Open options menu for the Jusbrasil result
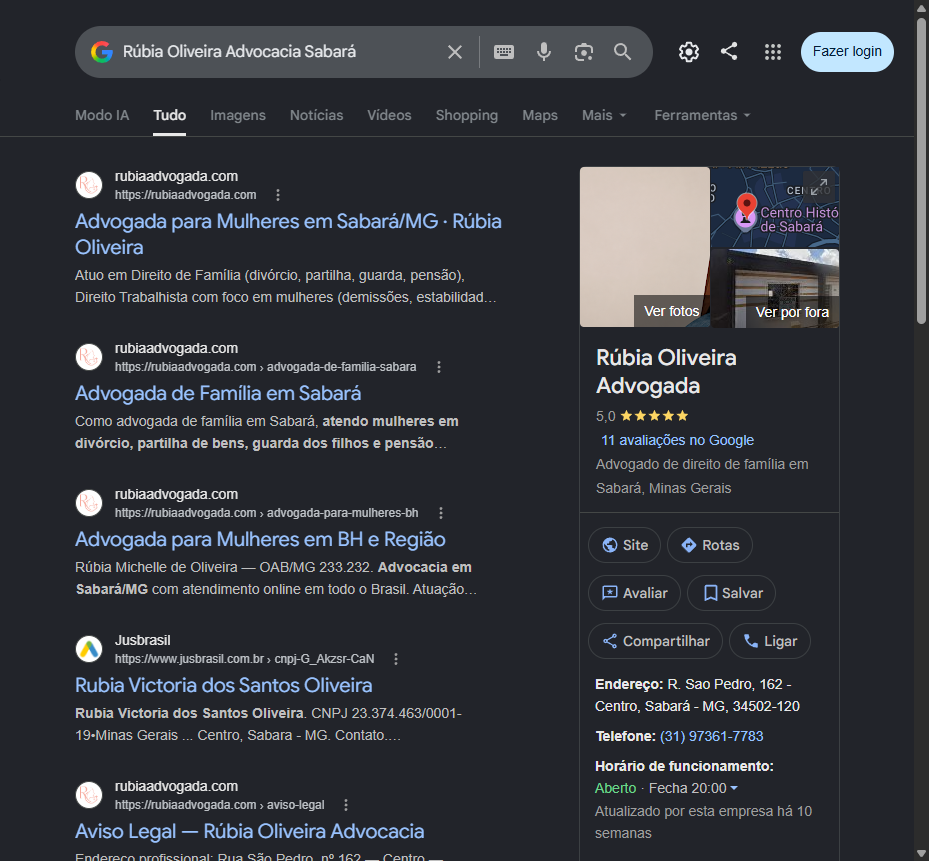This screenshot has height=861, width=929. point(396,659)
